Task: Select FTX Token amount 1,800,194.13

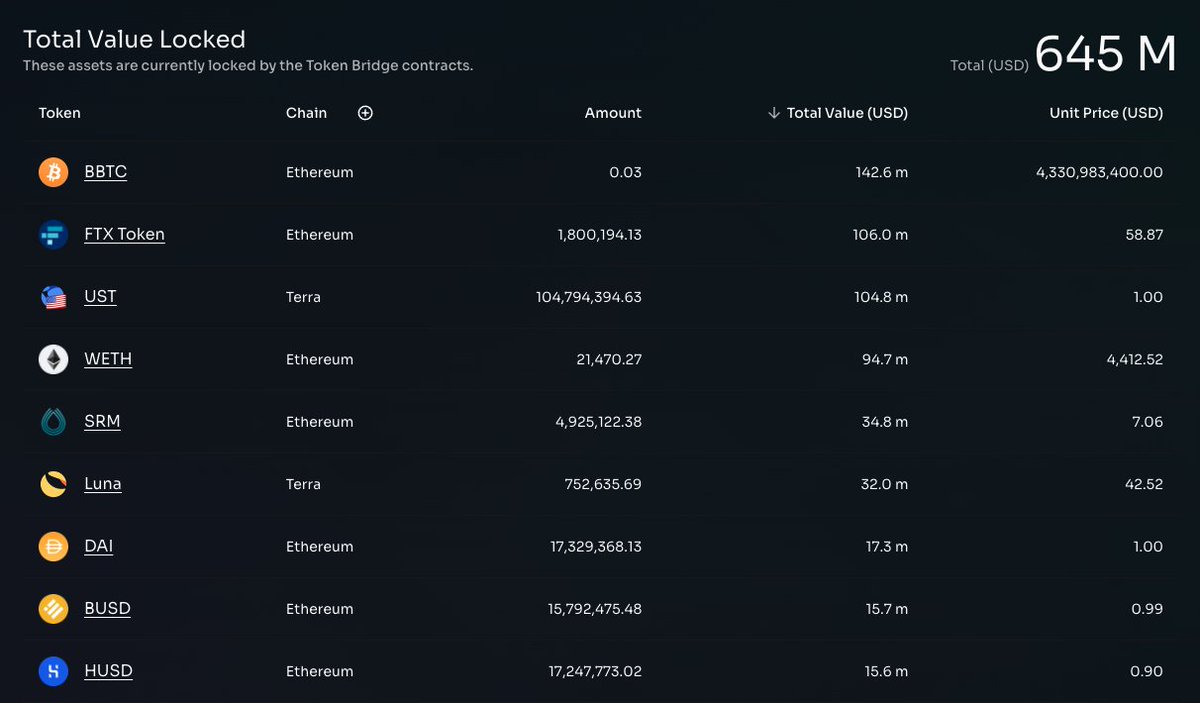Action: coord(599,235)
